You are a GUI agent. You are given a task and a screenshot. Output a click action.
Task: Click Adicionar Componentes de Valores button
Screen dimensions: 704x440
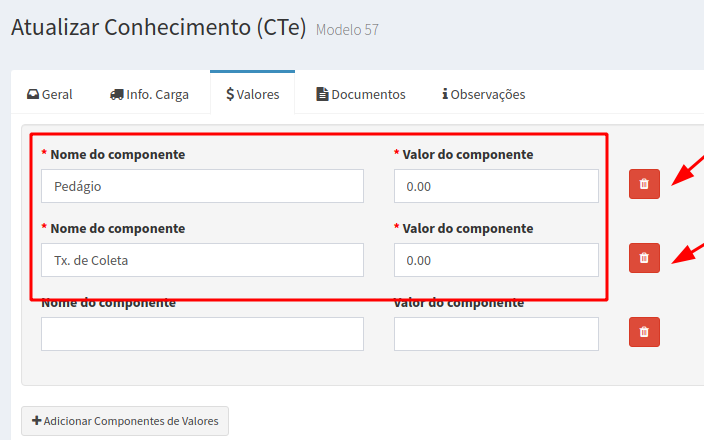tap(125, 421)
